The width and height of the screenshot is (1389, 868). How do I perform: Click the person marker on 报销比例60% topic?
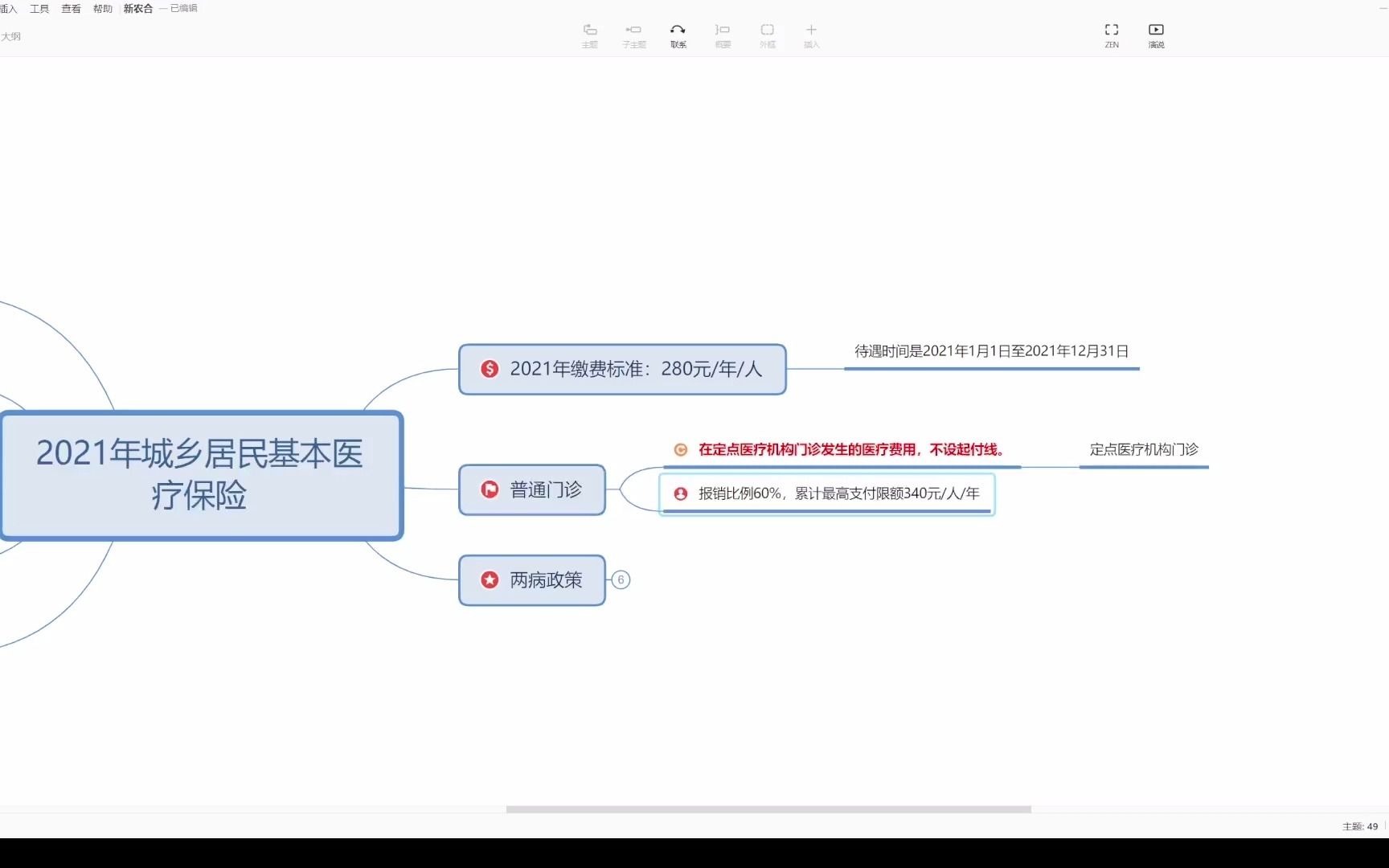click(x=681, y=493)
